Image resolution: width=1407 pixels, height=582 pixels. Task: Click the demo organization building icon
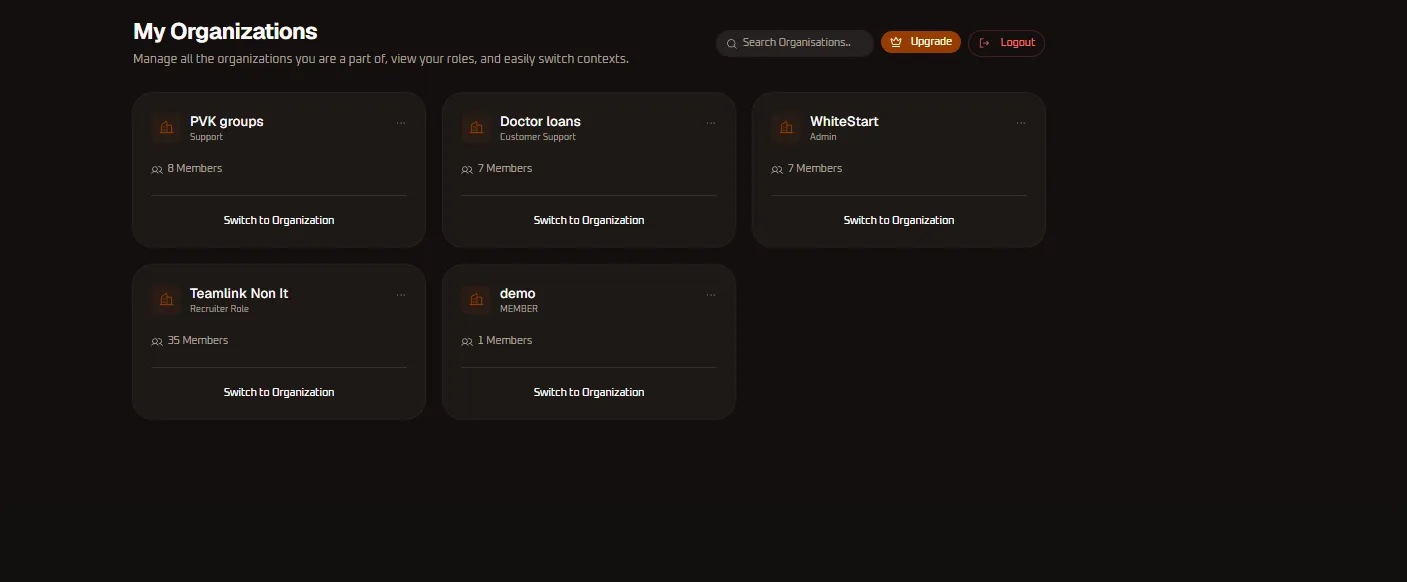click(x=476, y=300)
